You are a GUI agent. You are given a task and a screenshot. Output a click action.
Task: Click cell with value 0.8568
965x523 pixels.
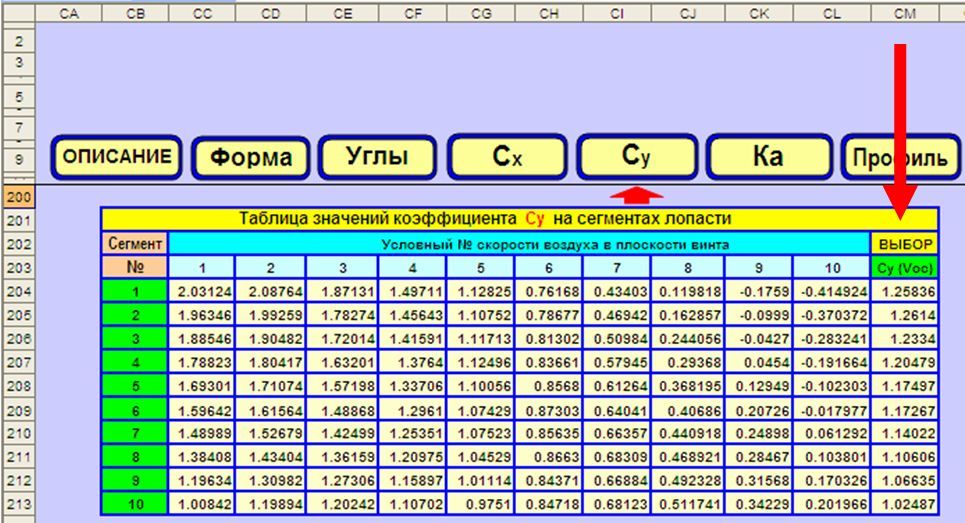click(549, 386)
